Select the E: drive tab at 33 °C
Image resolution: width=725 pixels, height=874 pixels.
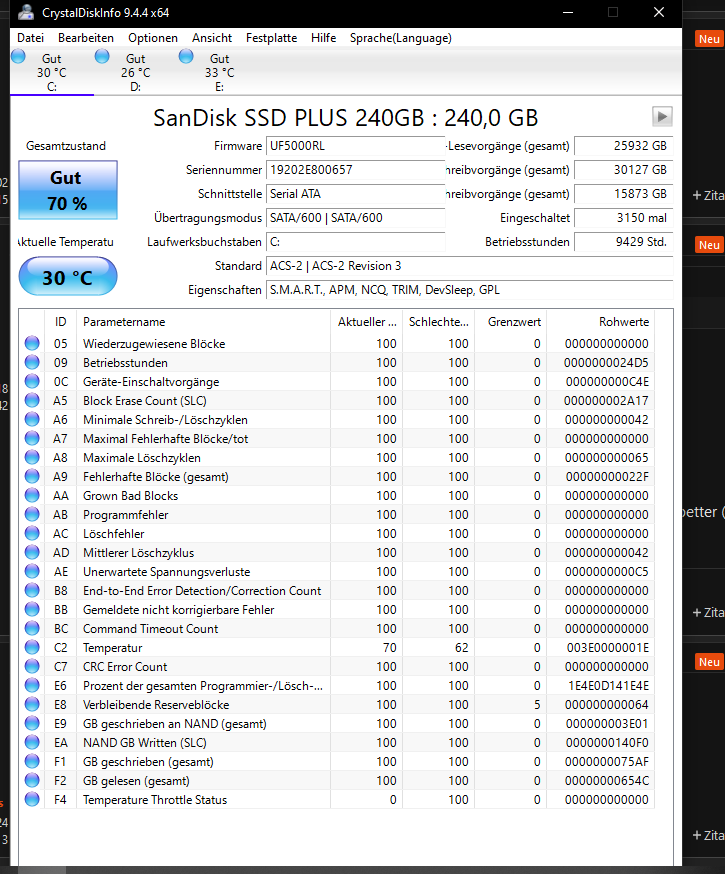tap(220, 72)
